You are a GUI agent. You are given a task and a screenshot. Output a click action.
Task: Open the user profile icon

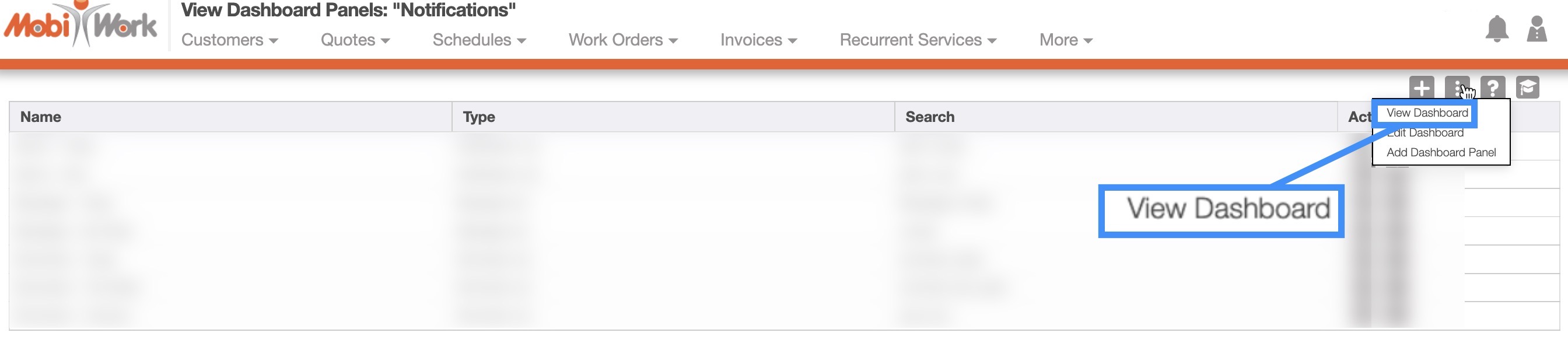1536,29
